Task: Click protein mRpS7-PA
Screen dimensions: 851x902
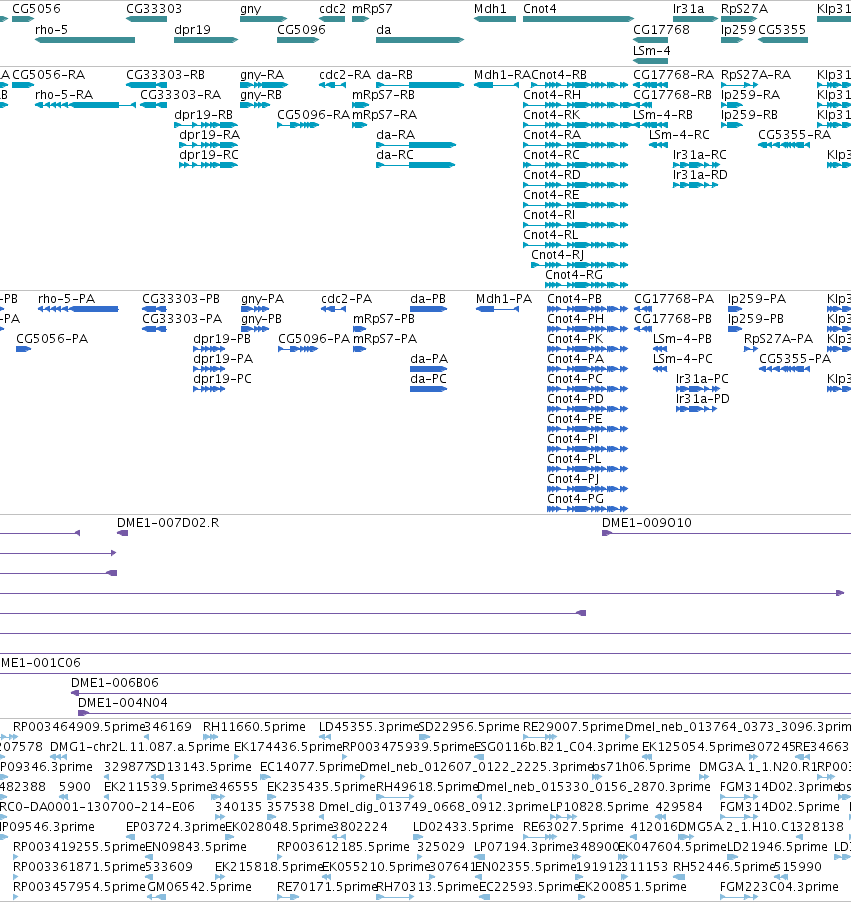Action: click(385, 339)
